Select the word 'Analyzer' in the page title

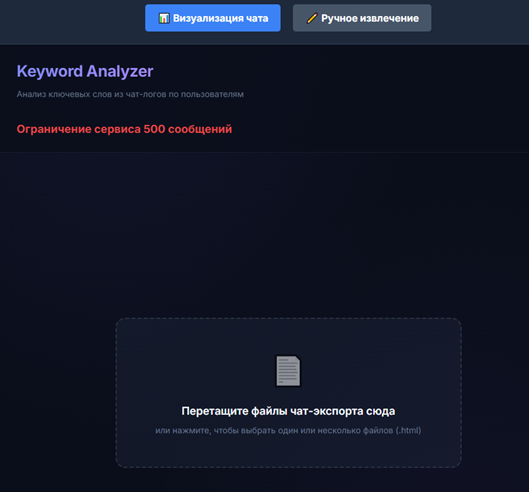point(120,72)
